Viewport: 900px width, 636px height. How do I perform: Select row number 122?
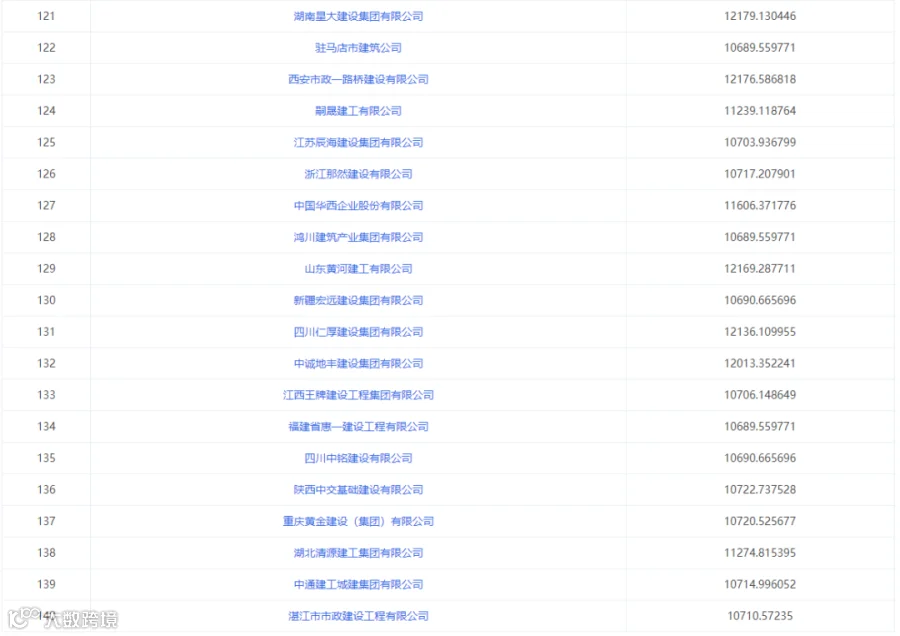(46, 48)
